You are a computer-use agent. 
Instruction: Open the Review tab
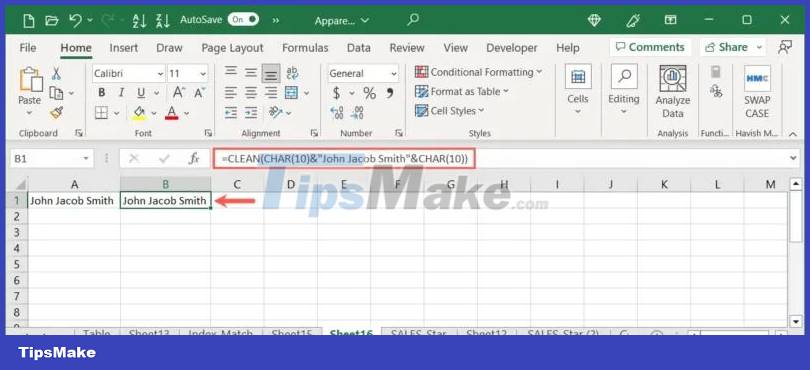(407, 48)
